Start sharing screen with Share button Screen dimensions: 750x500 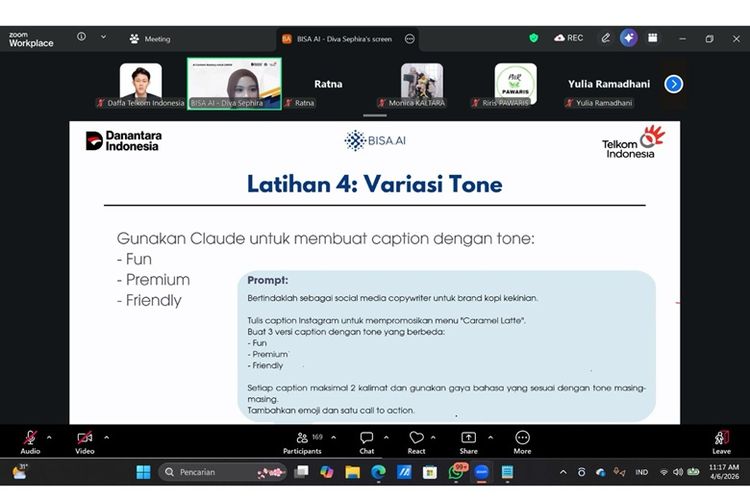click(x=468, y=440)
